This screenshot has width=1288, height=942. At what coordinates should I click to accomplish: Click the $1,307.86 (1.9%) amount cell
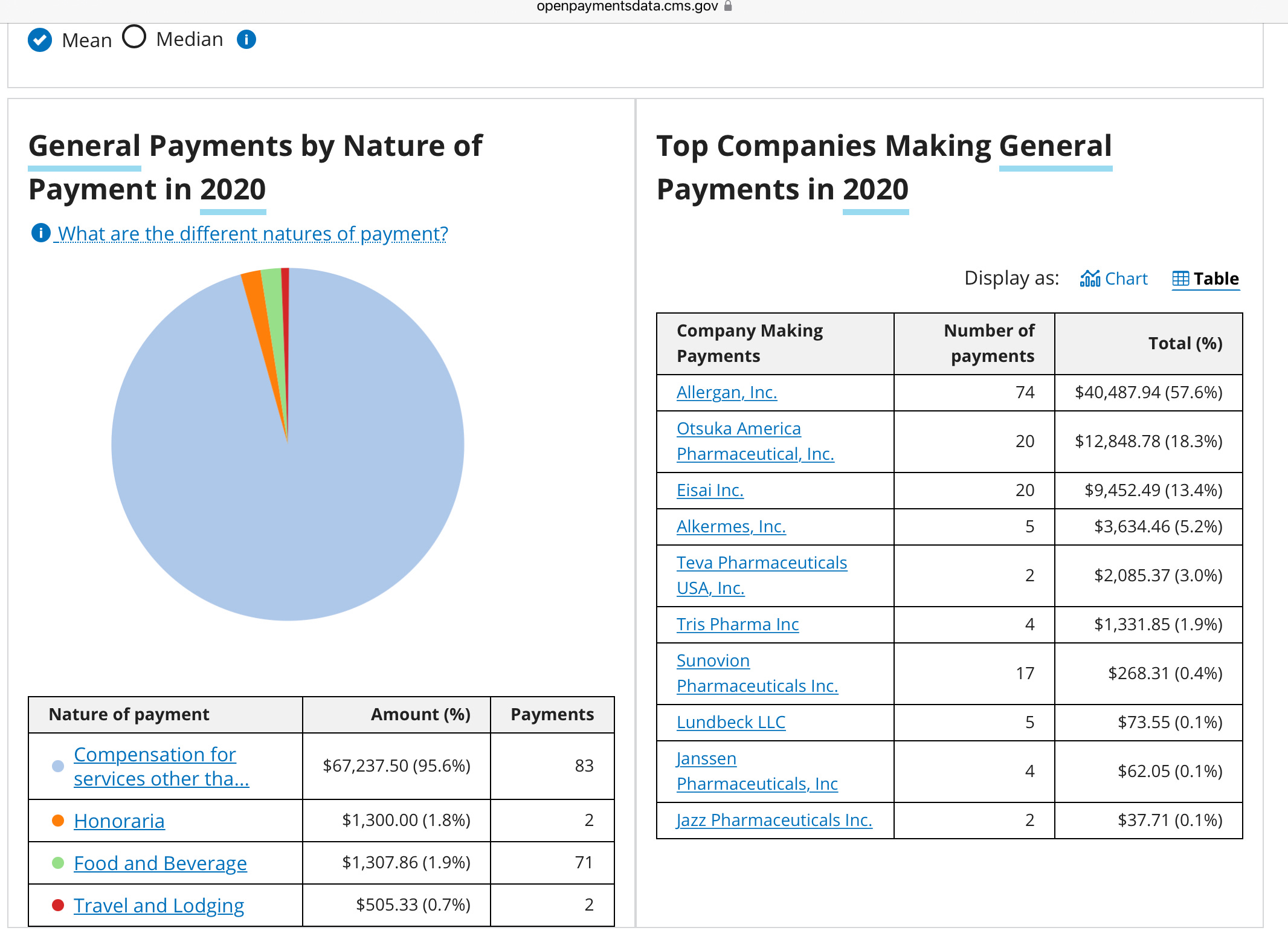[396, 863]
